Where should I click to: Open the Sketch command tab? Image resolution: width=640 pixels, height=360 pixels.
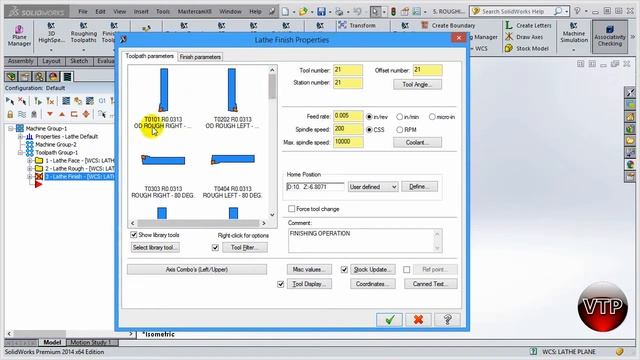79,61
